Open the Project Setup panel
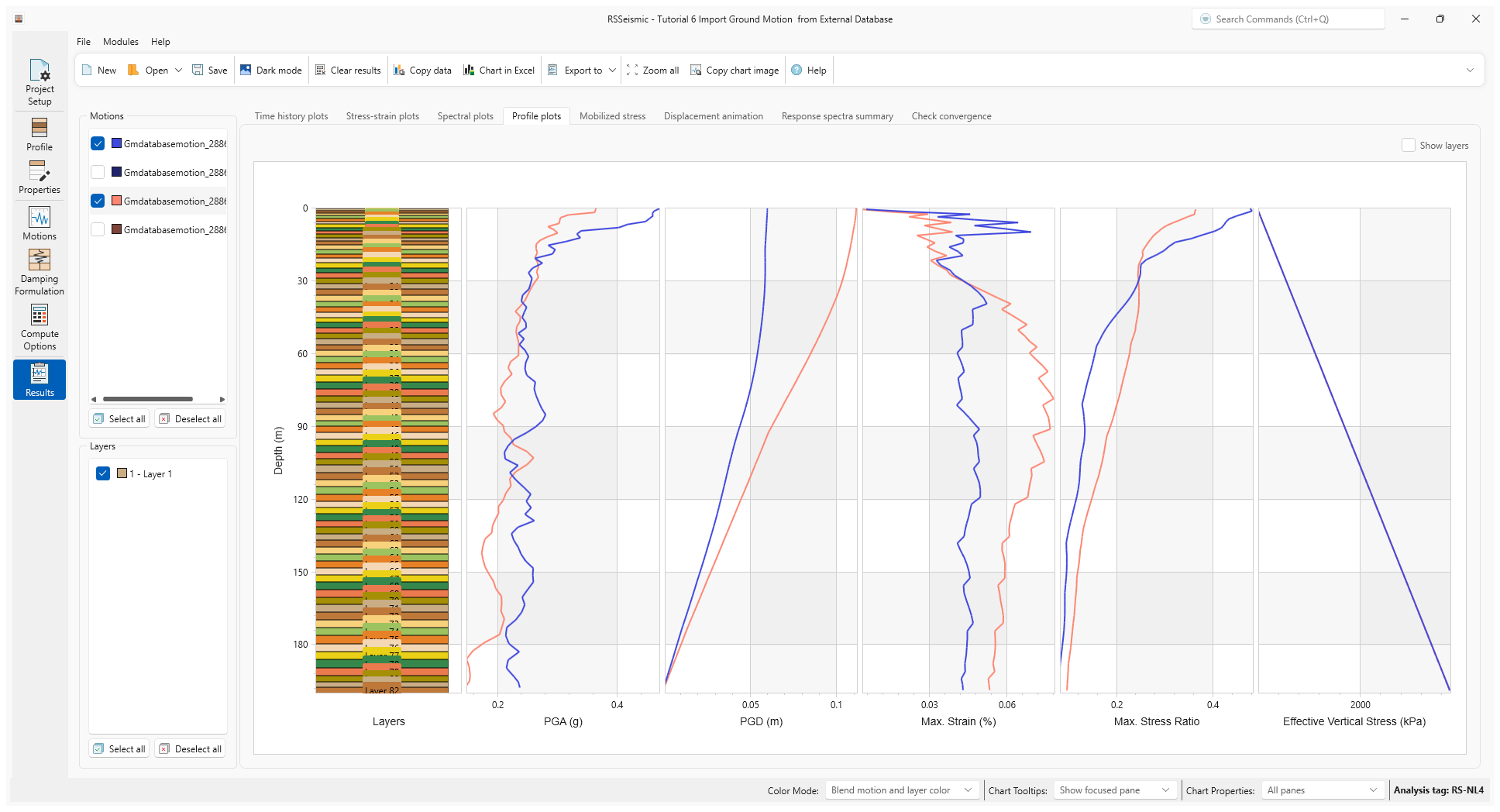Screen dimensions: 1500x812 click(x=40, y=80)
